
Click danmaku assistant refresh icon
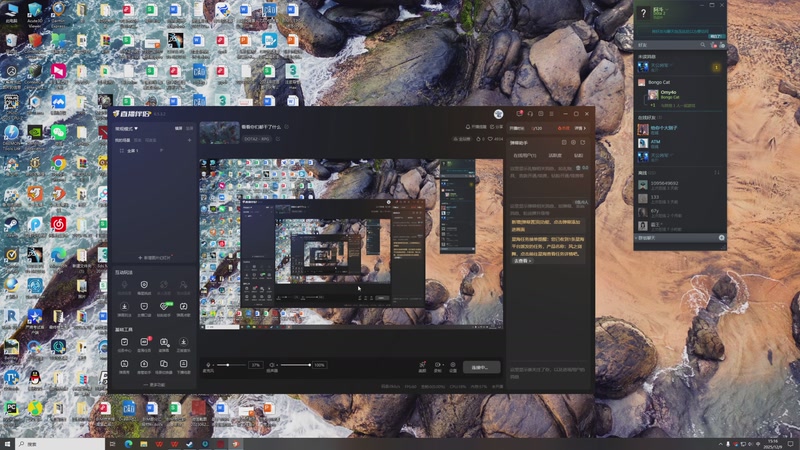(583, 142)
